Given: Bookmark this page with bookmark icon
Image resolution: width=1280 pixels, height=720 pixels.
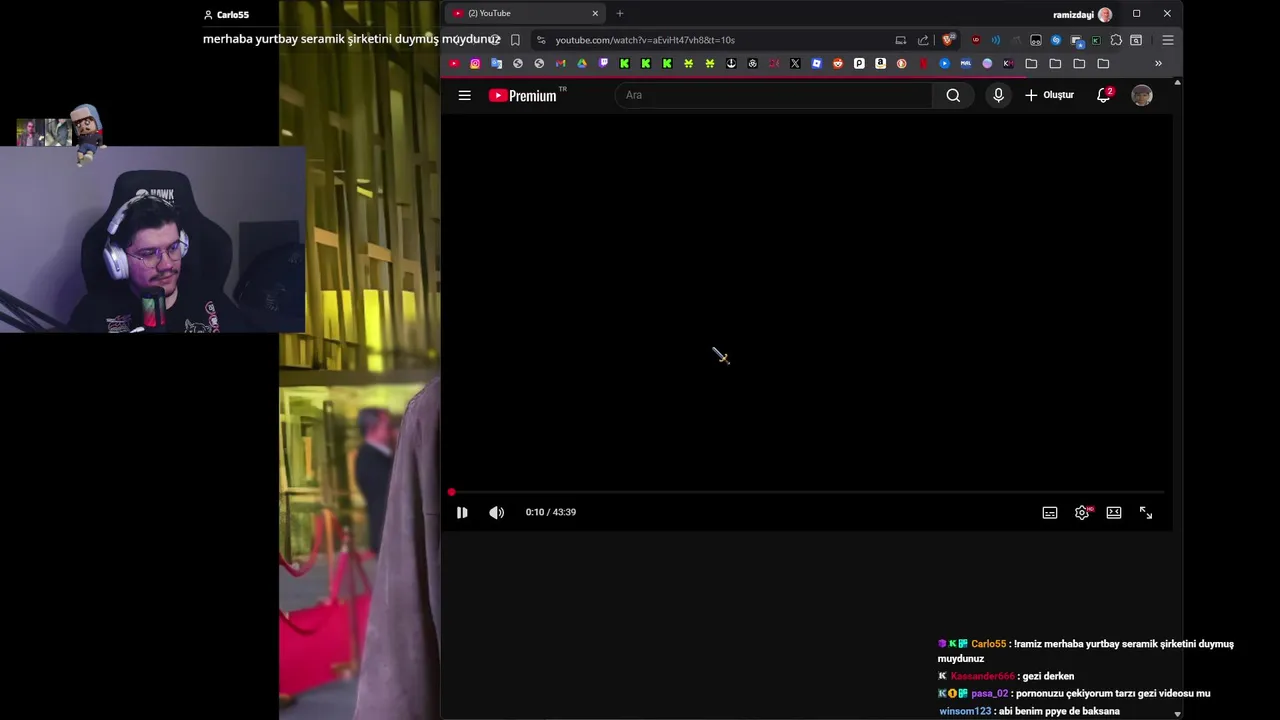Looking at the screenshot, I should [x=515, y=40].
